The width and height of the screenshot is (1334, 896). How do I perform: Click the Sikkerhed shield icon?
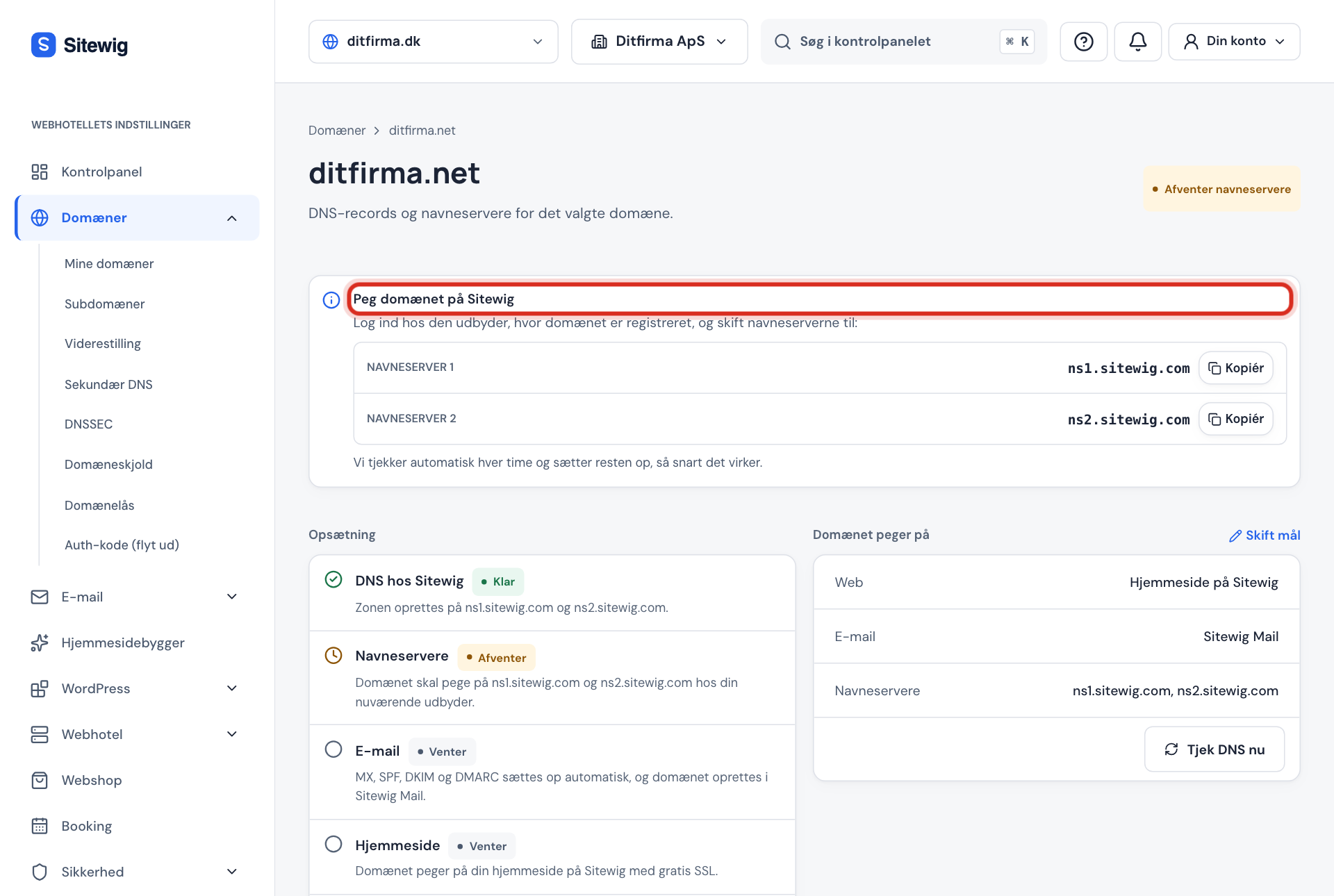click(x=40, y=872)
